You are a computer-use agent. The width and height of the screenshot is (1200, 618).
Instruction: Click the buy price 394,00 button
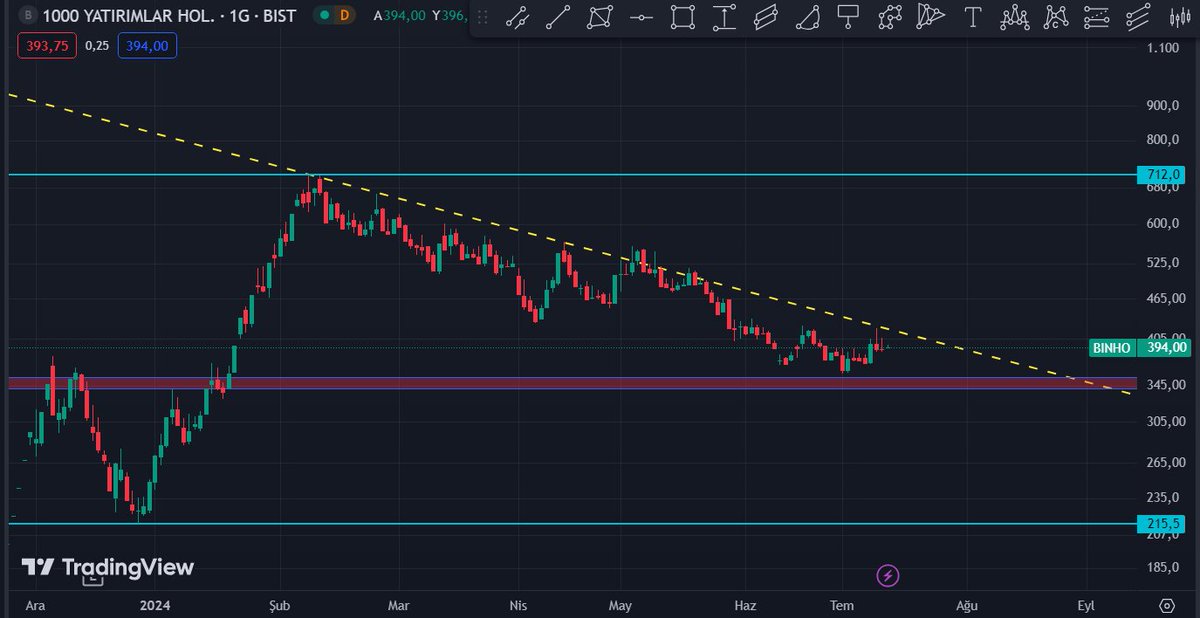[x=147, y=45]
